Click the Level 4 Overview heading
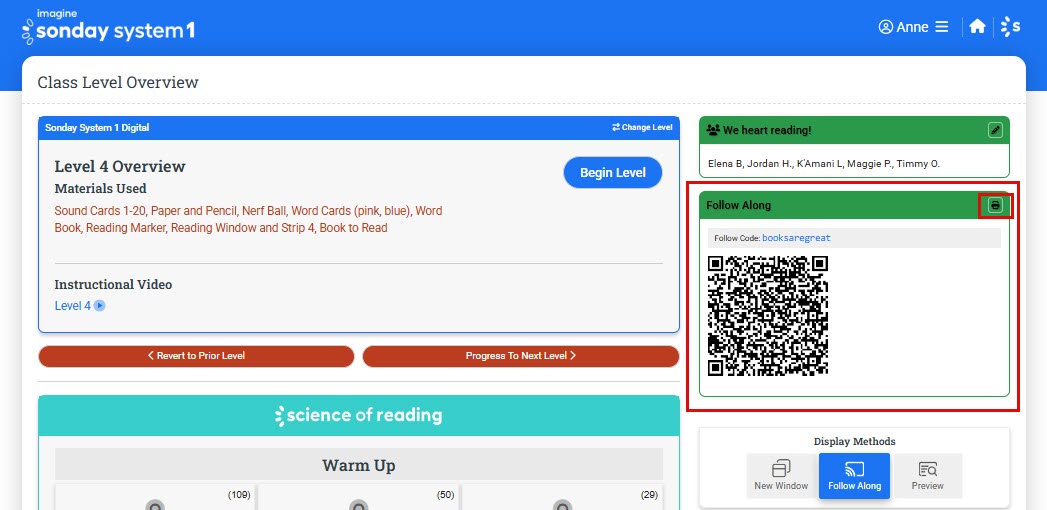The image size is (1047, 510). click(120, 166)
